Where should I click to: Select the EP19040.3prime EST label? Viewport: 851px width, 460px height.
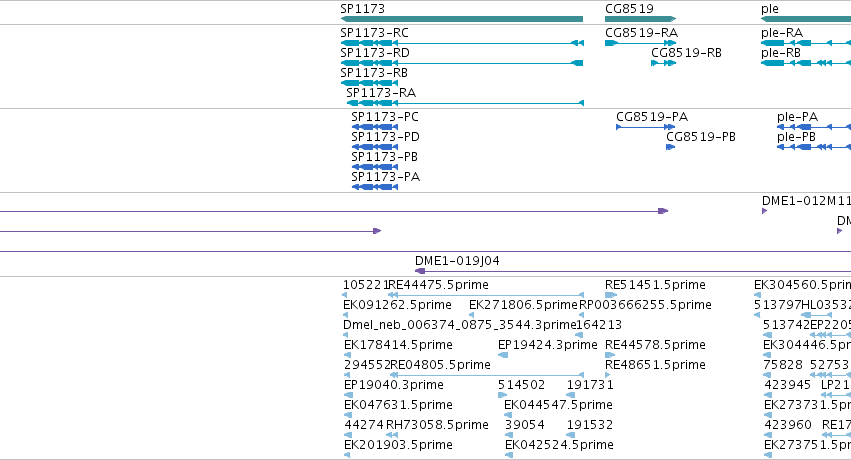(394, 385)
